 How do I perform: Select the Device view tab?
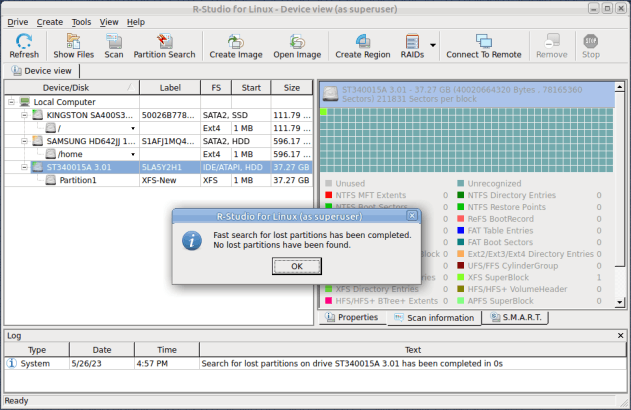tap(41, 71)
